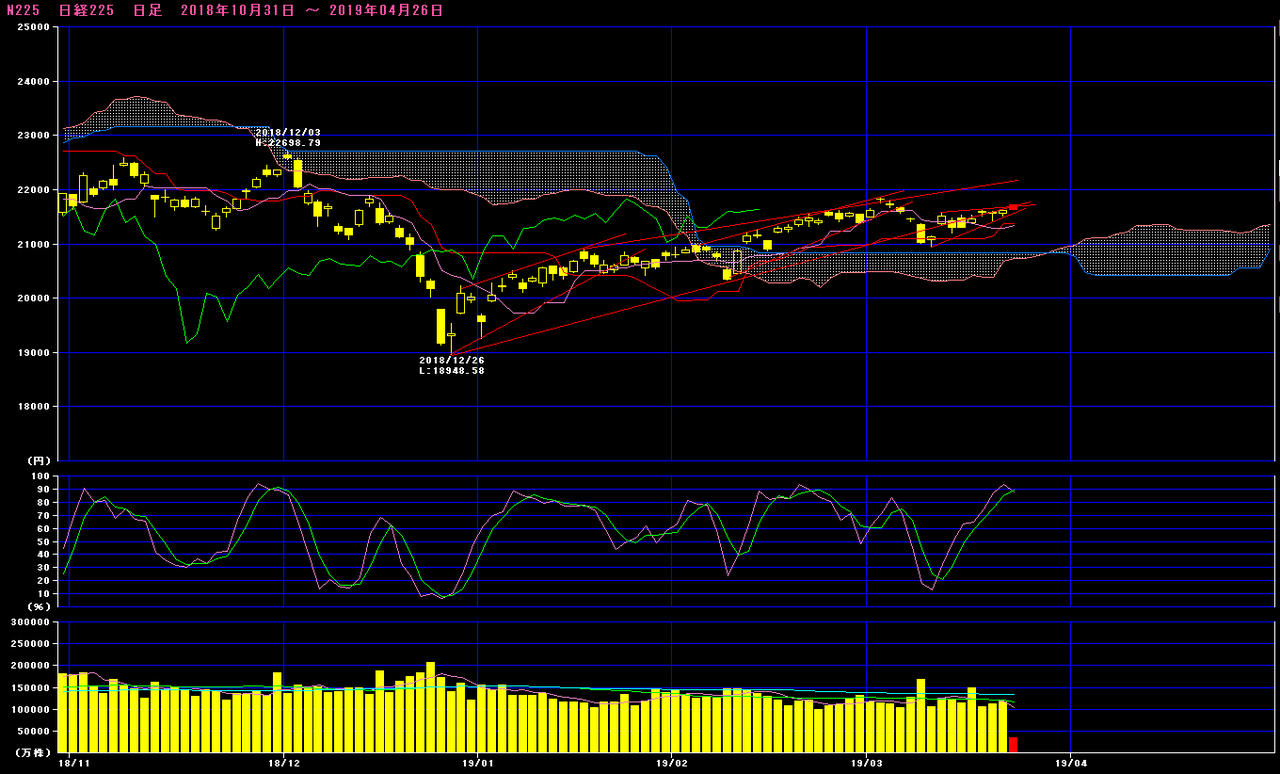Click the 200000 volume axis label

tap(30, 666)
